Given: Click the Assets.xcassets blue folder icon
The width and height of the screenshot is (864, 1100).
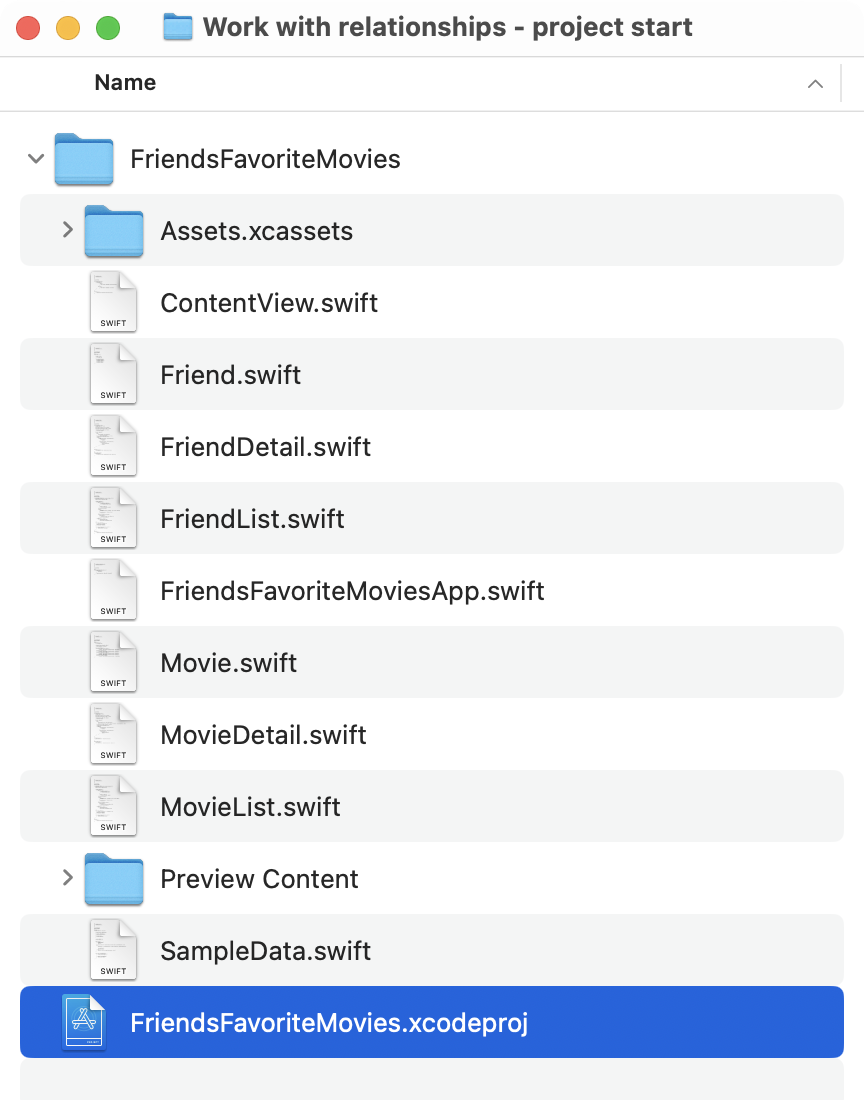Looking at the screenshot, I should 113,230.
